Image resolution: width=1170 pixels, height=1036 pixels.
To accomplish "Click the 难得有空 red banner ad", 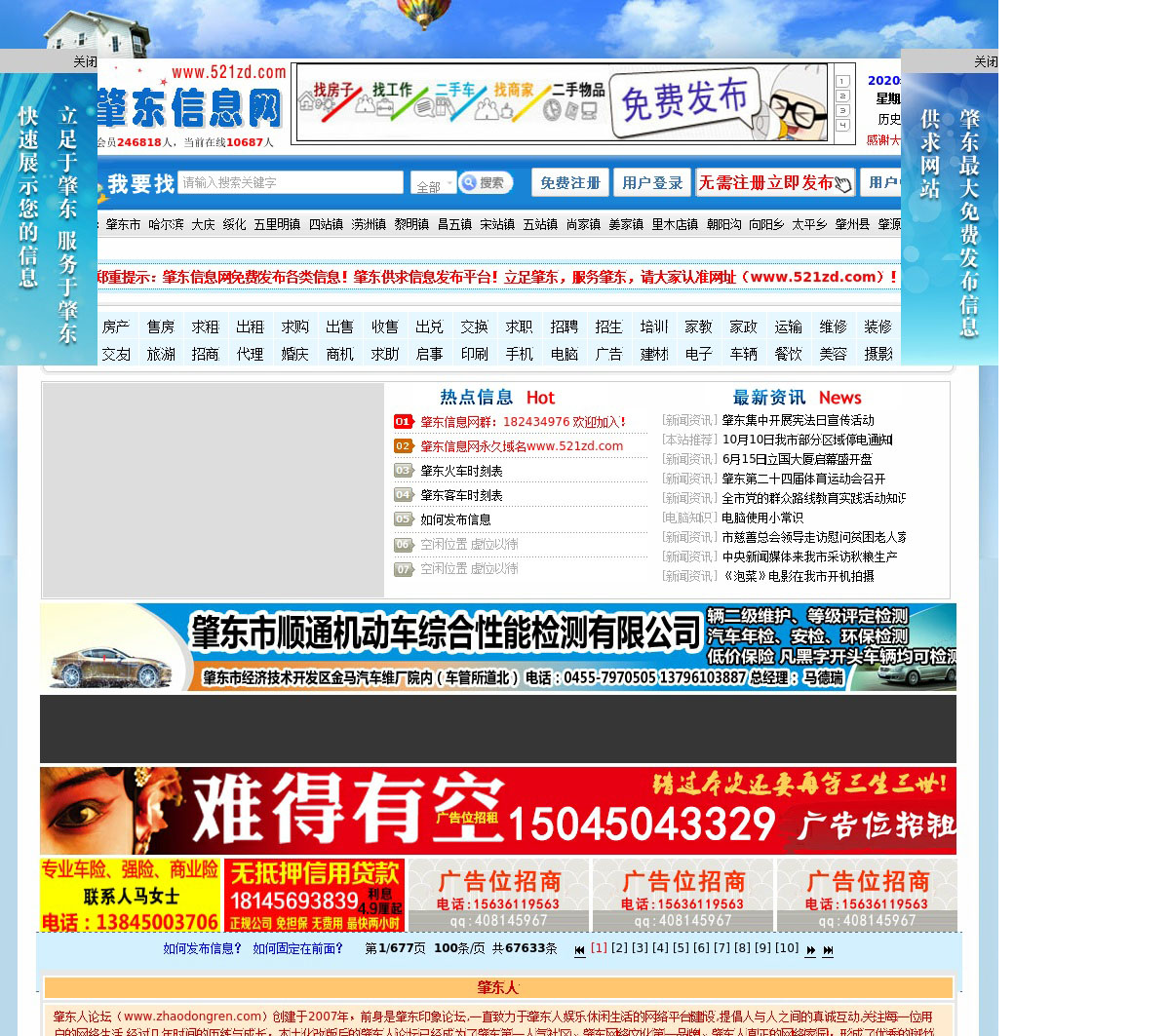I will 498,811.
